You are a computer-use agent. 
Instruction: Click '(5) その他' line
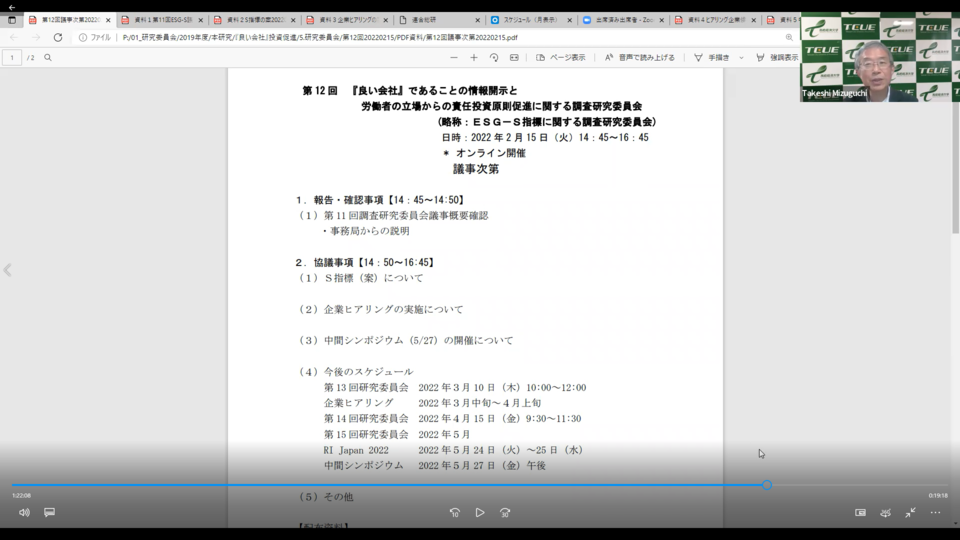pos(326,497)
